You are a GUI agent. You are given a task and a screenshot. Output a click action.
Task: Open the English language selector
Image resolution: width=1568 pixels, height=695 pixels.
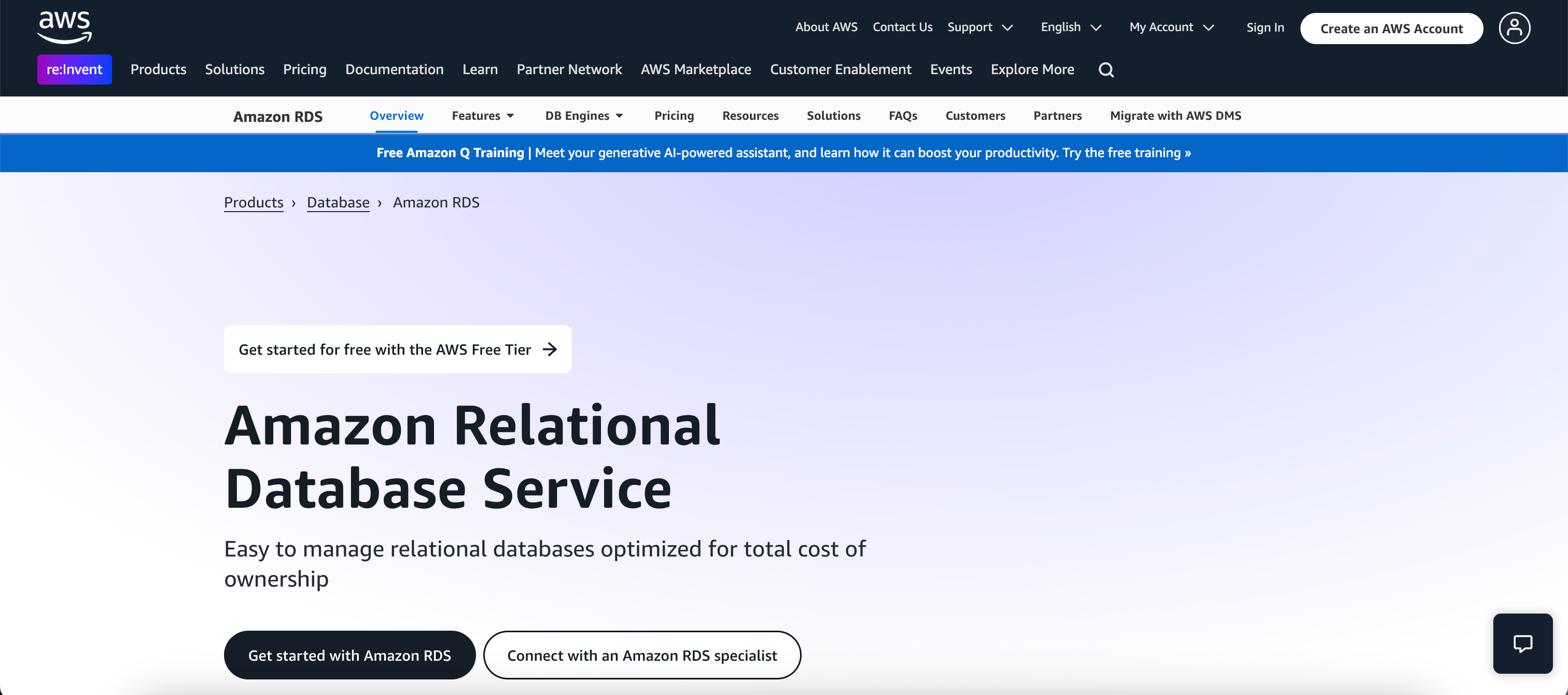(1071, 27)
